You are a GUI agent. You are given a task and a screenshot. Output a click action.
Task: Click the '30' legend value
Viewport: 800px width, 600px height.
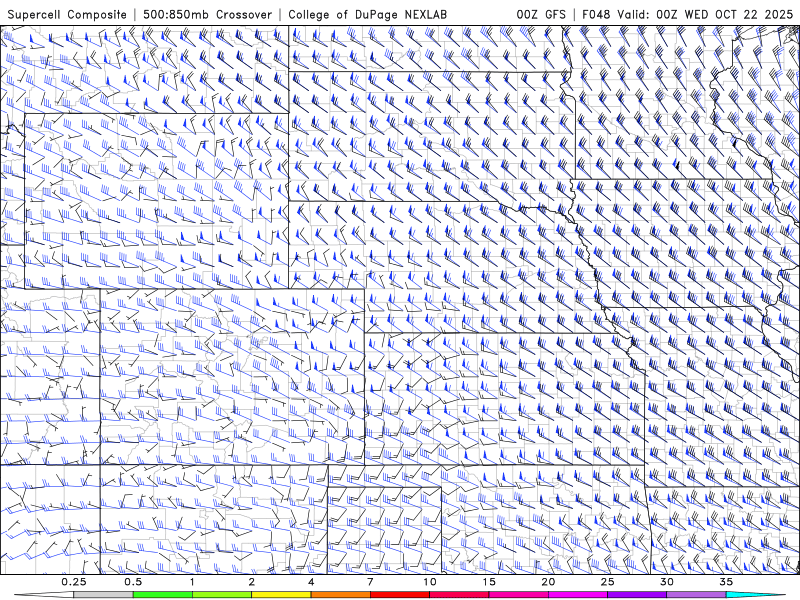click(x=666, y=582)
